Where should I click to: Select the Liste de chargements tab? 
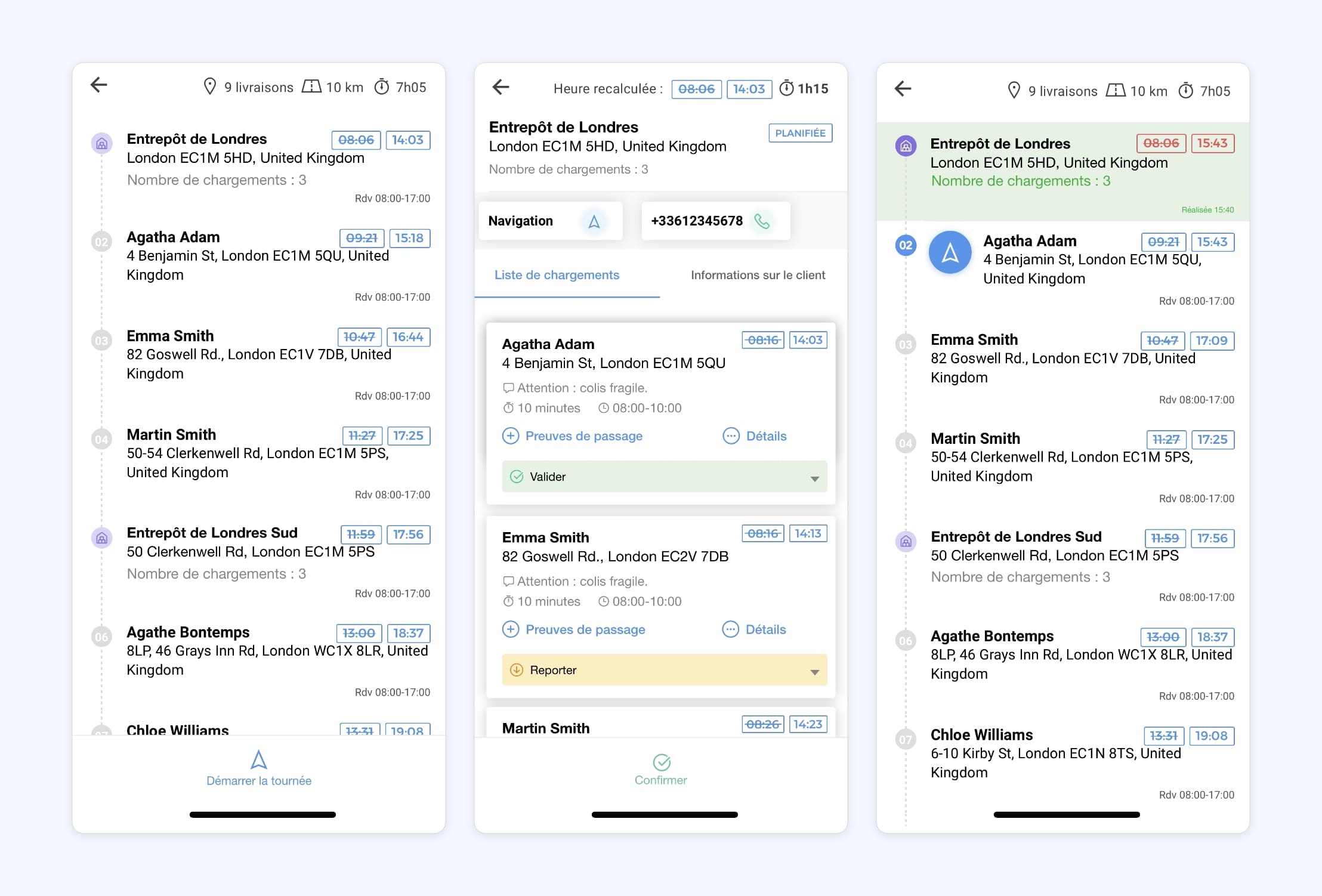click(557, 275)
